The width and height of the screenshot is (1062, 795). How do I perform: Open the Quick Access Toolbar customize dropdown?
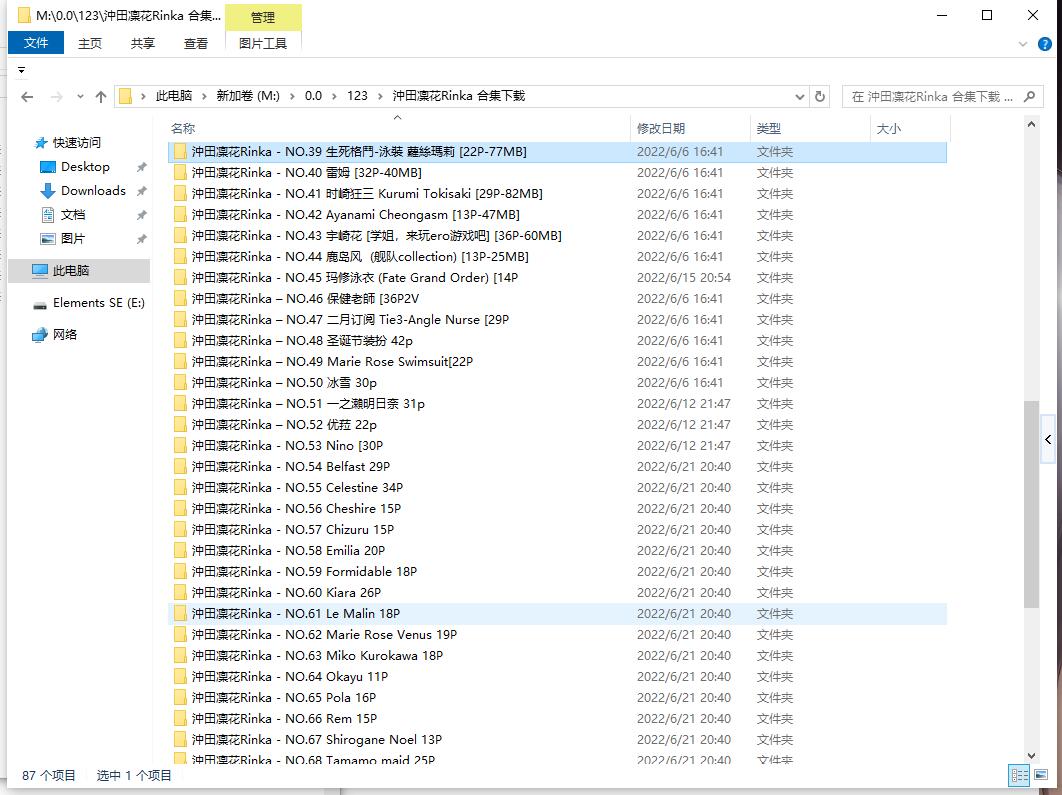pyautogui.click(x=21, y=70)
